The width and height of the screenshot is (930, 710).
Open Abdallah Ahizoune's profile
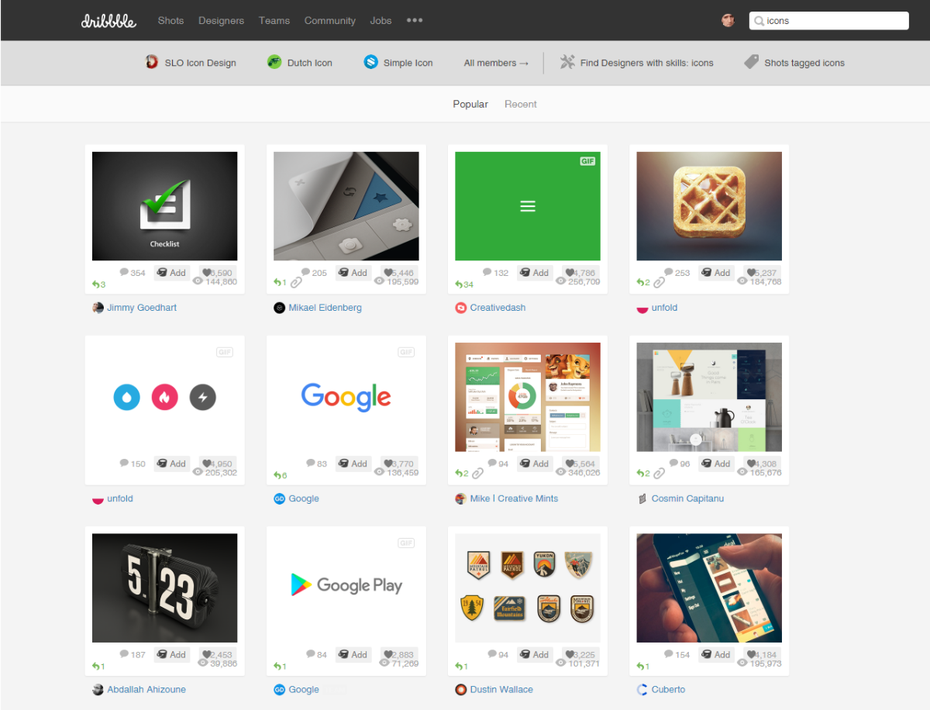click(146, 690)
